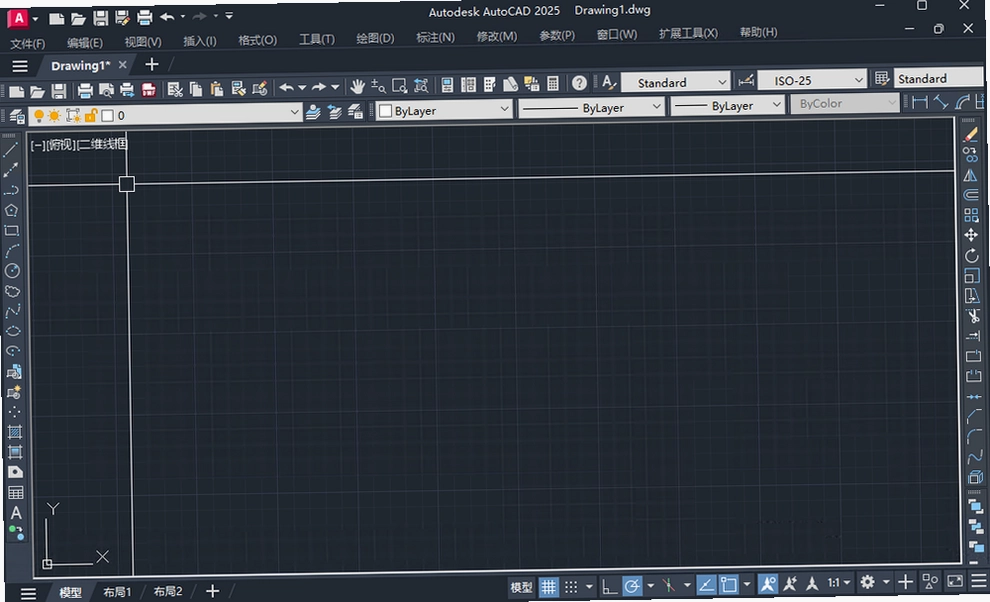Image resolution: width=990 pixels, height=602 pixels.
Task: Click the Plot printer icon in the standard toolbar
Action: [85, 91]
